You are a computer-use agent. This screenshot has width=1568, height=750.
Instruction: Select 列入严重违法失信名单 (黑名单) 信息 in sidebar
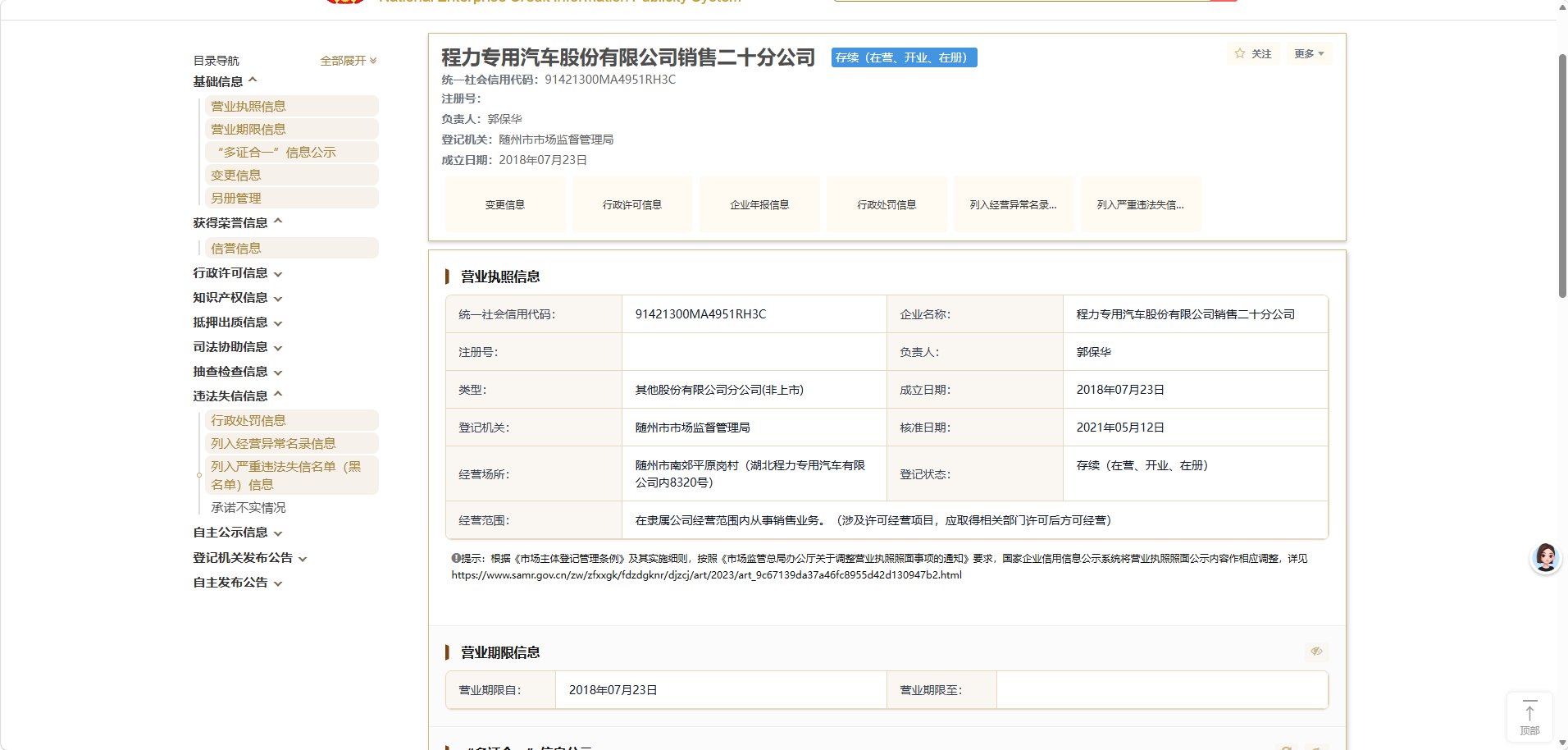292,475
